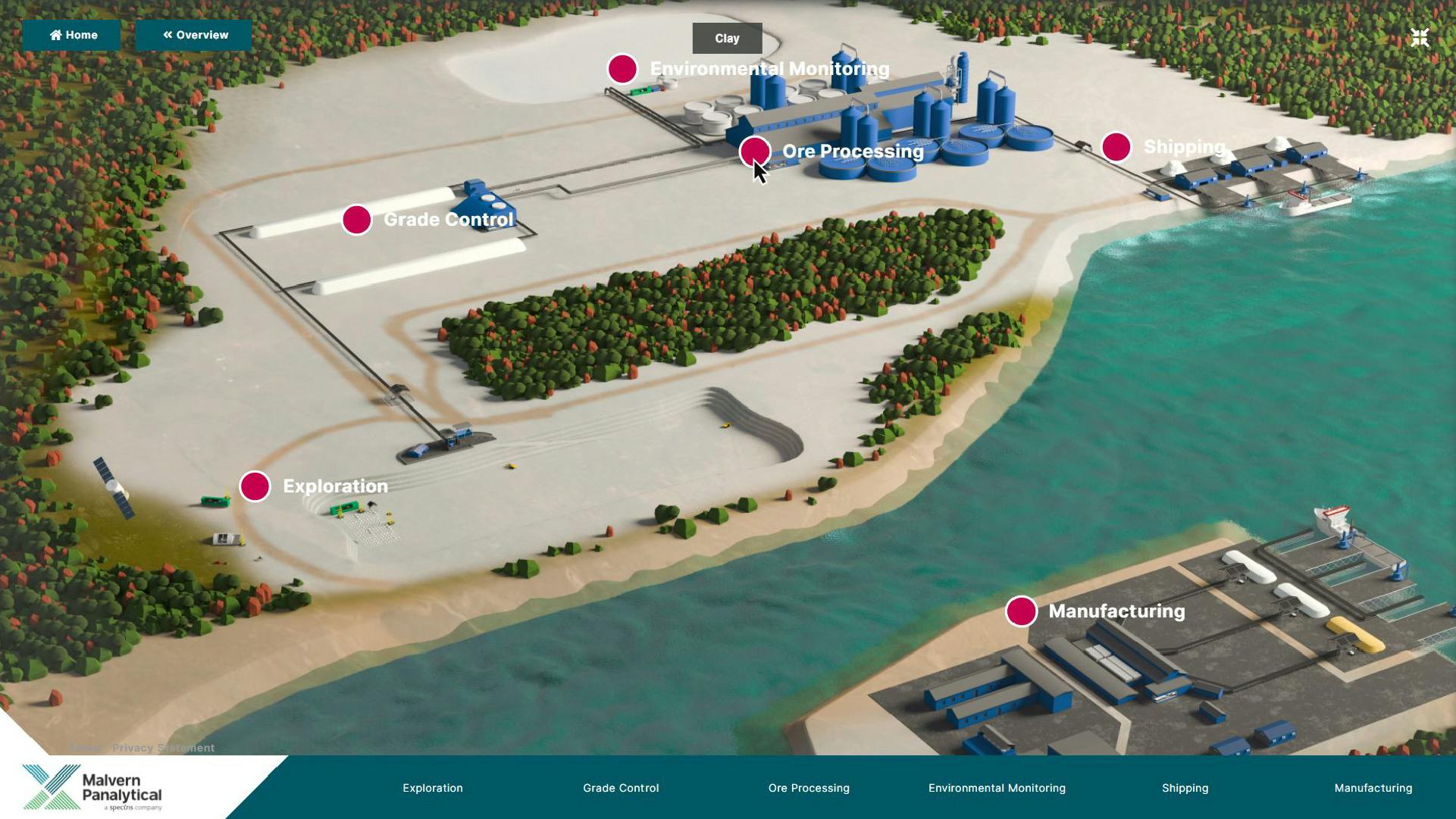Open the Manufacturing hotspot marker

[1021, 611]
